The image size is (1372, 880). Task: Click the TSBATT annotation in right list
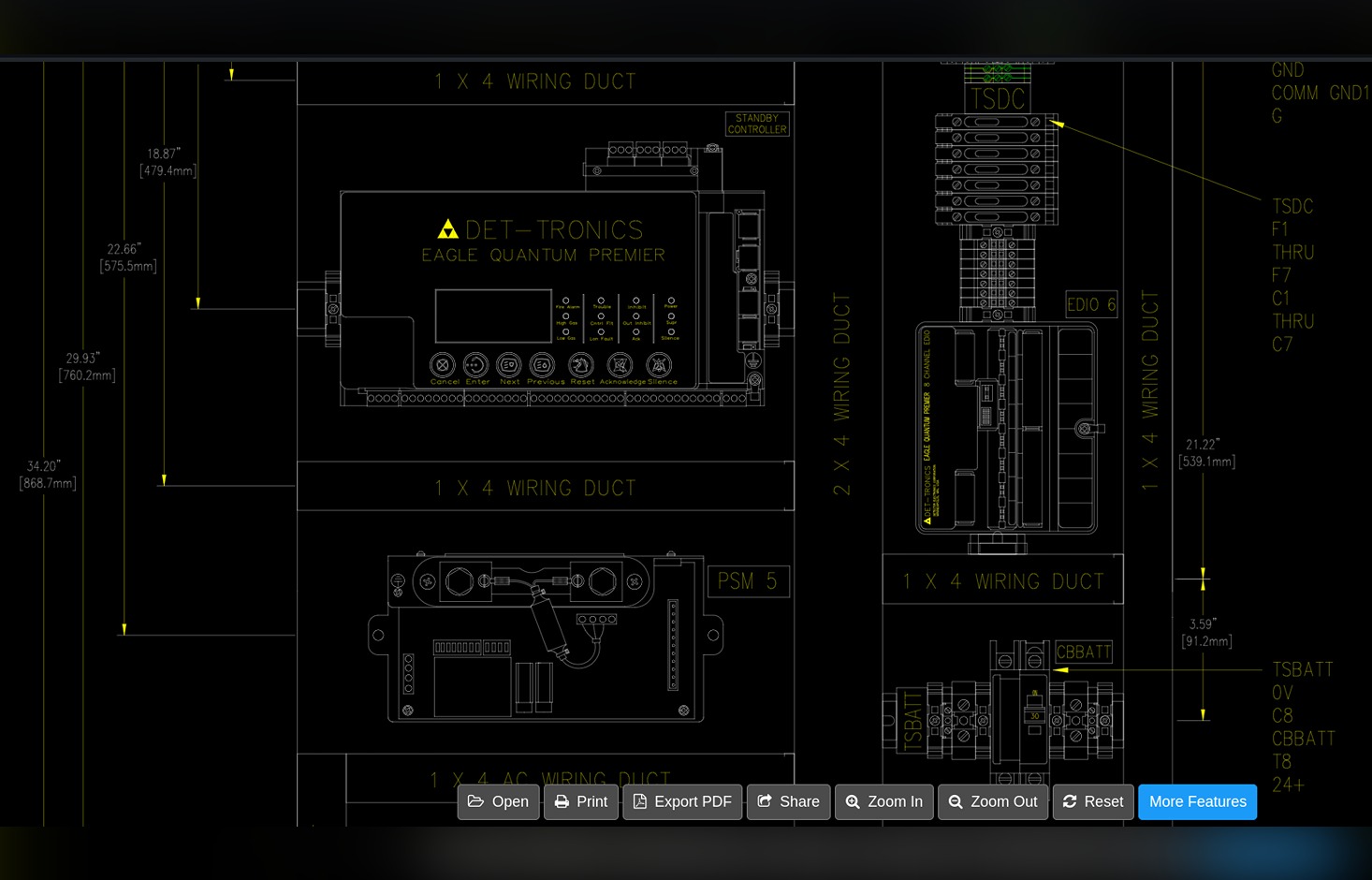pos(1302,669)
